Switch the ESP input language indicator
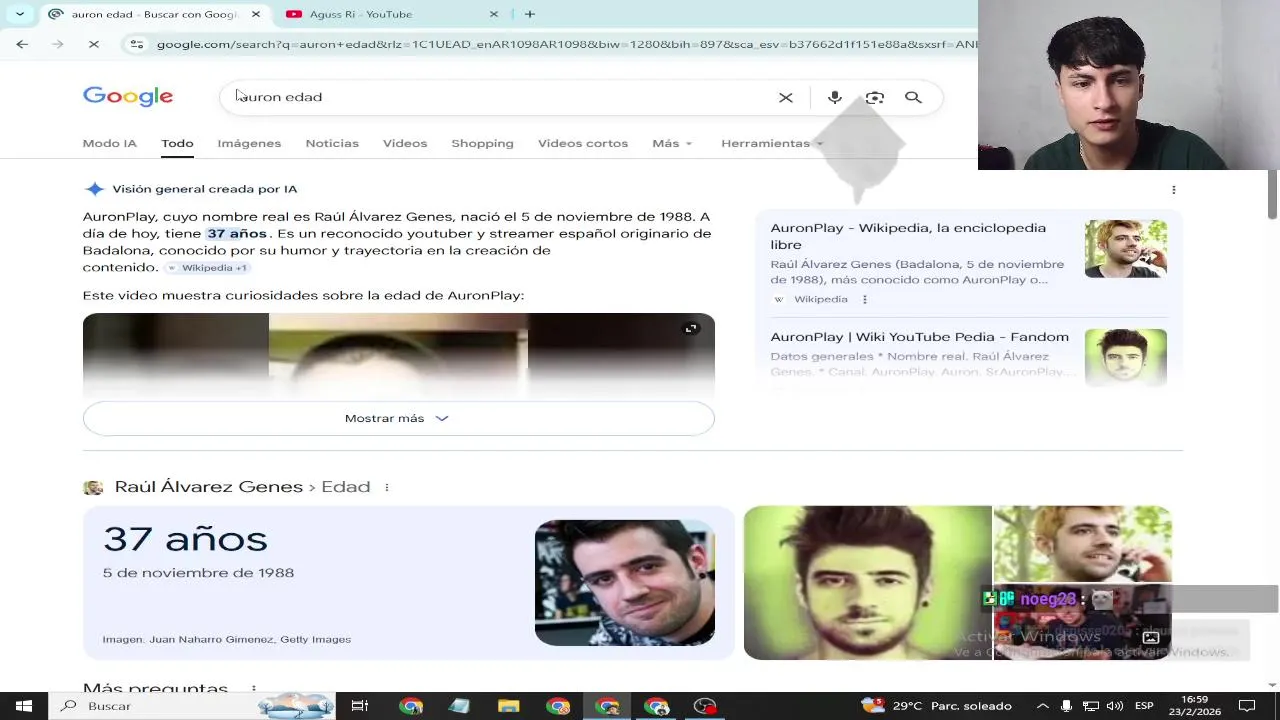Screen dimensions: 1280x720 coord(1144,706)
